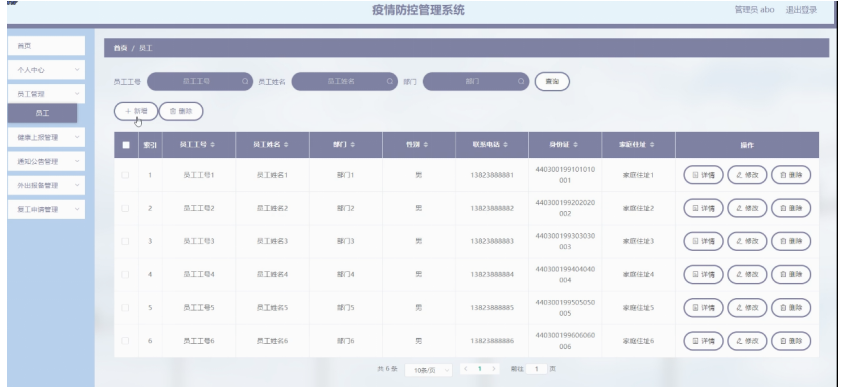Click phone number 13823888883 cell
The image size is (849, 389).
tap(492, 241)
